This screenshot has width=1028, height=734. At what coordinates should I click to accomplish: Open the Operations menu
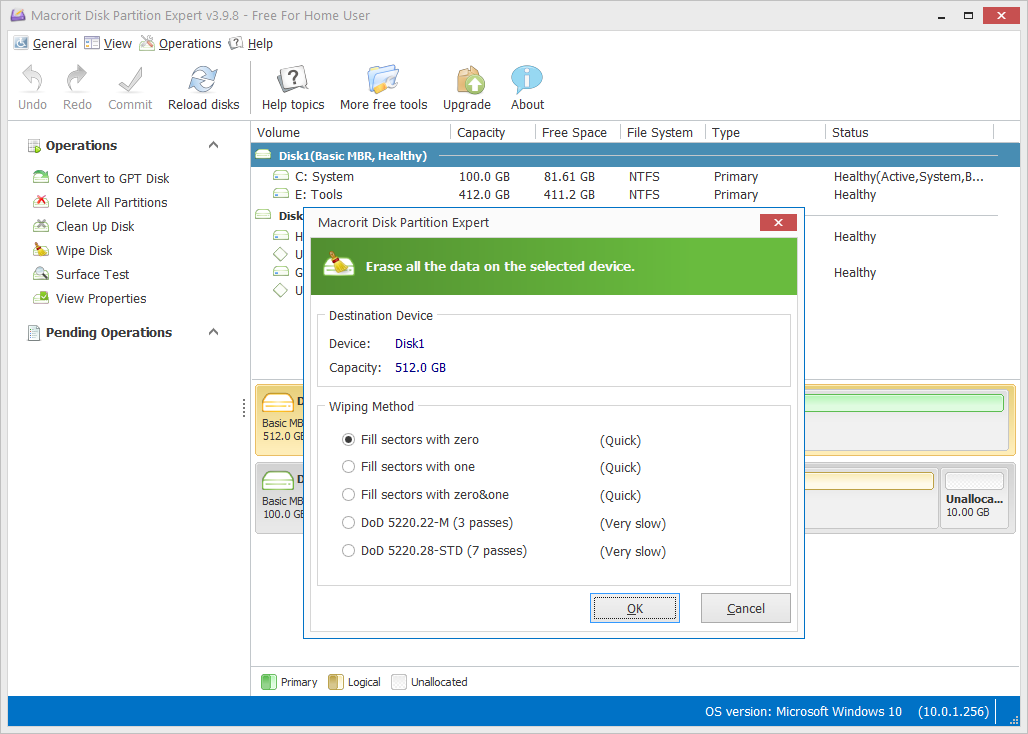pos(180,43)
